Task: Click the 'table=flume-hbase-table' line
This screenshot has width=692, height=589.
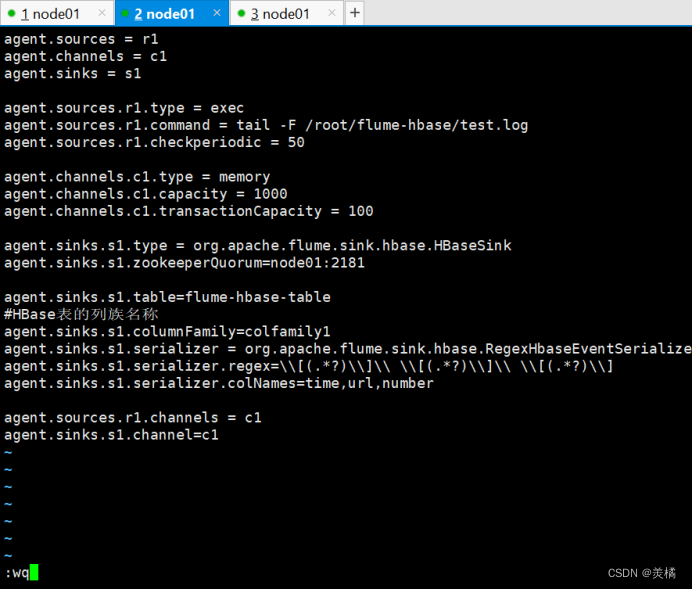Action: coord(167,297)
